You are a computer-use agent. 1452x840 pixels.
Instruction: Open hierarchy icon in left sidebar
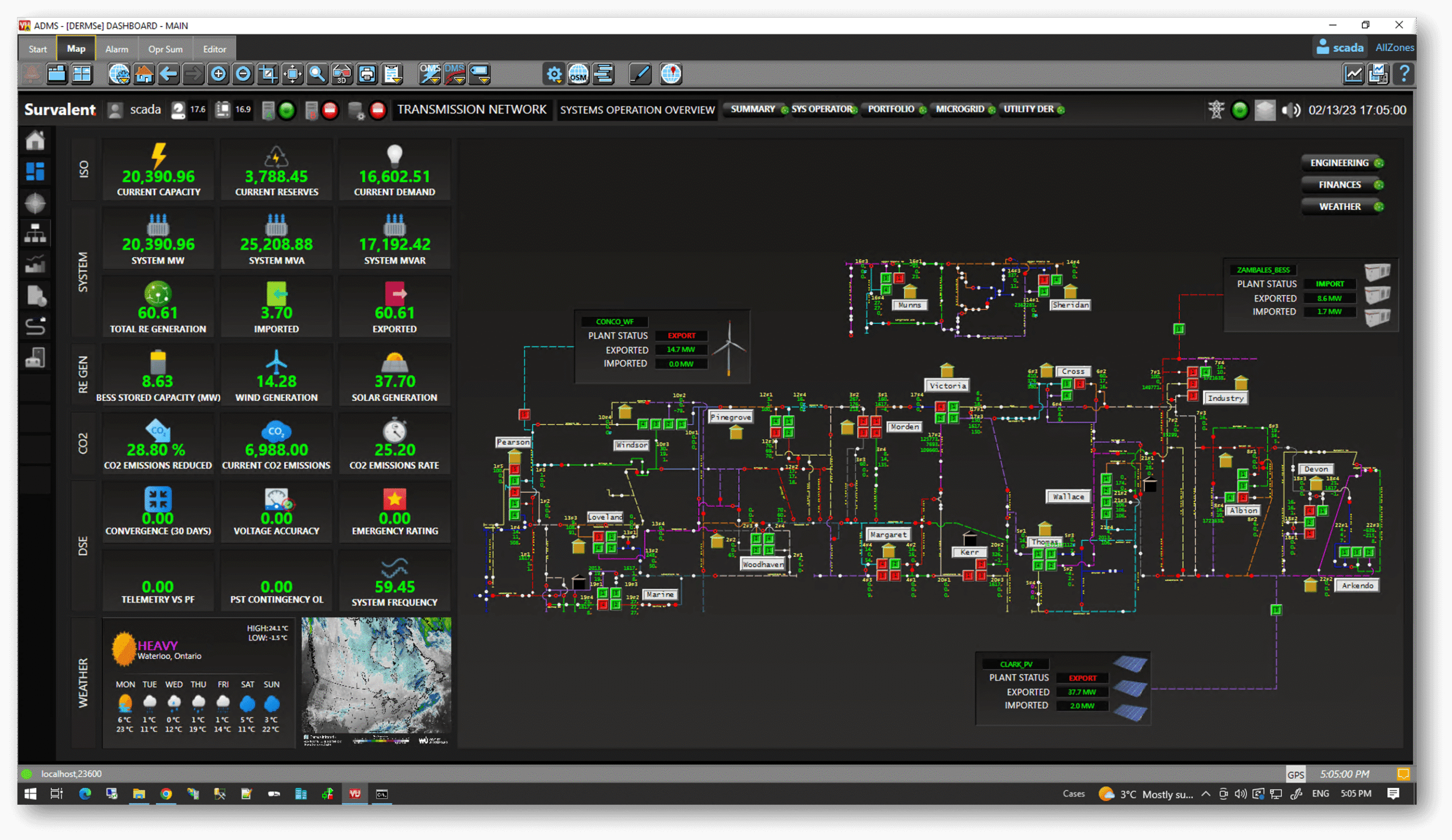click(35, 233)
